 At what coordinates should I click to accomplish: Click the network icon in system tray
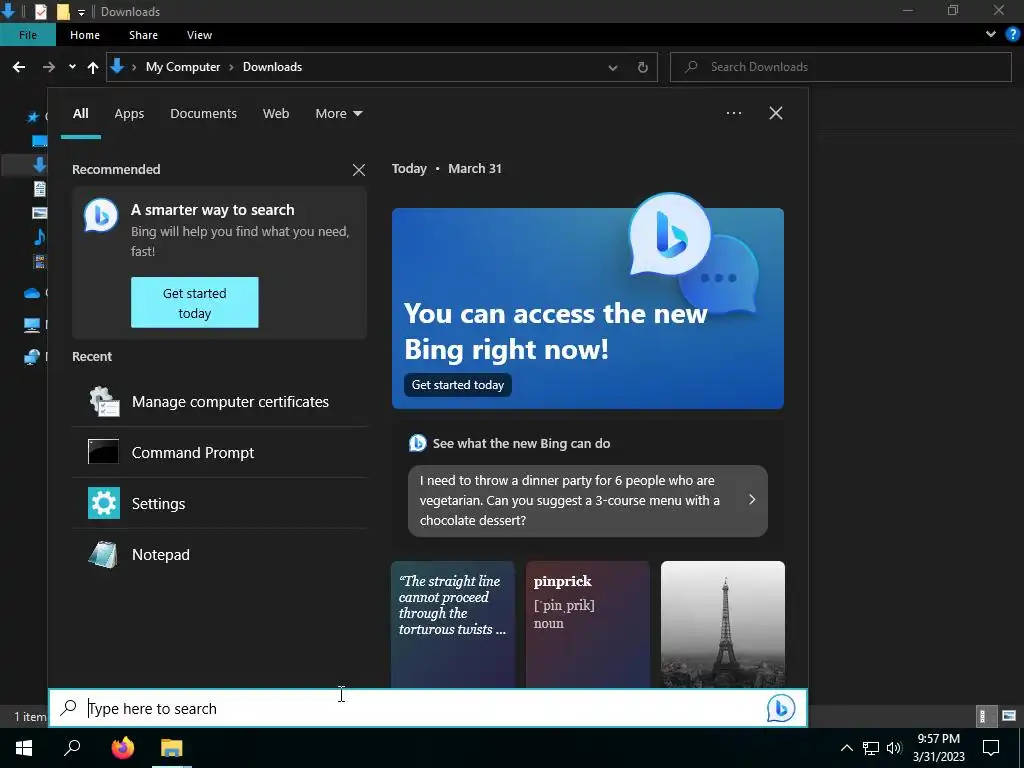point(871,748)
